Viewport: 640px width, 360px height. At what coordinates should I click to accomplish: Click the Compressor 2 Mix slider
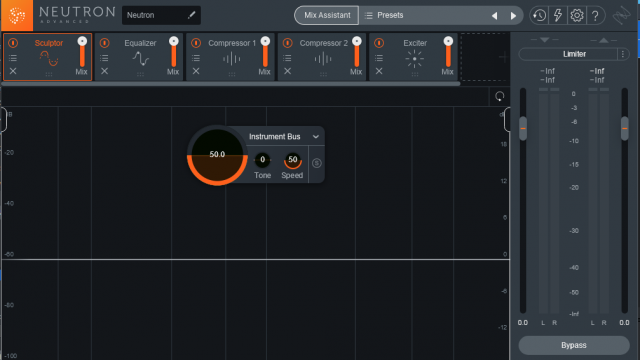click(x=356, y=52)
